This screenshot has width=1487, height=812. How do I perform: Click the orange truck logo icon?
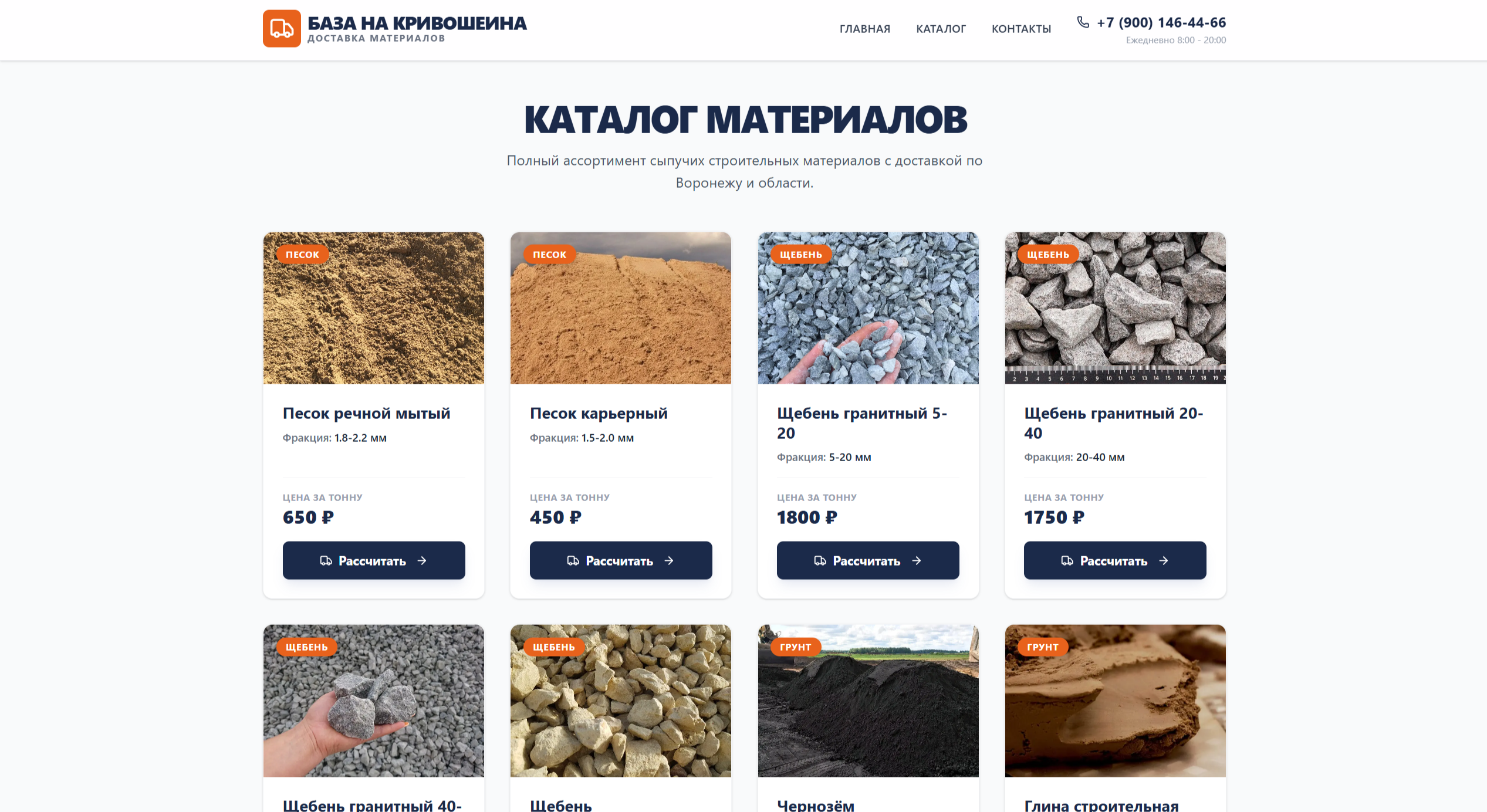pos(282,28)
